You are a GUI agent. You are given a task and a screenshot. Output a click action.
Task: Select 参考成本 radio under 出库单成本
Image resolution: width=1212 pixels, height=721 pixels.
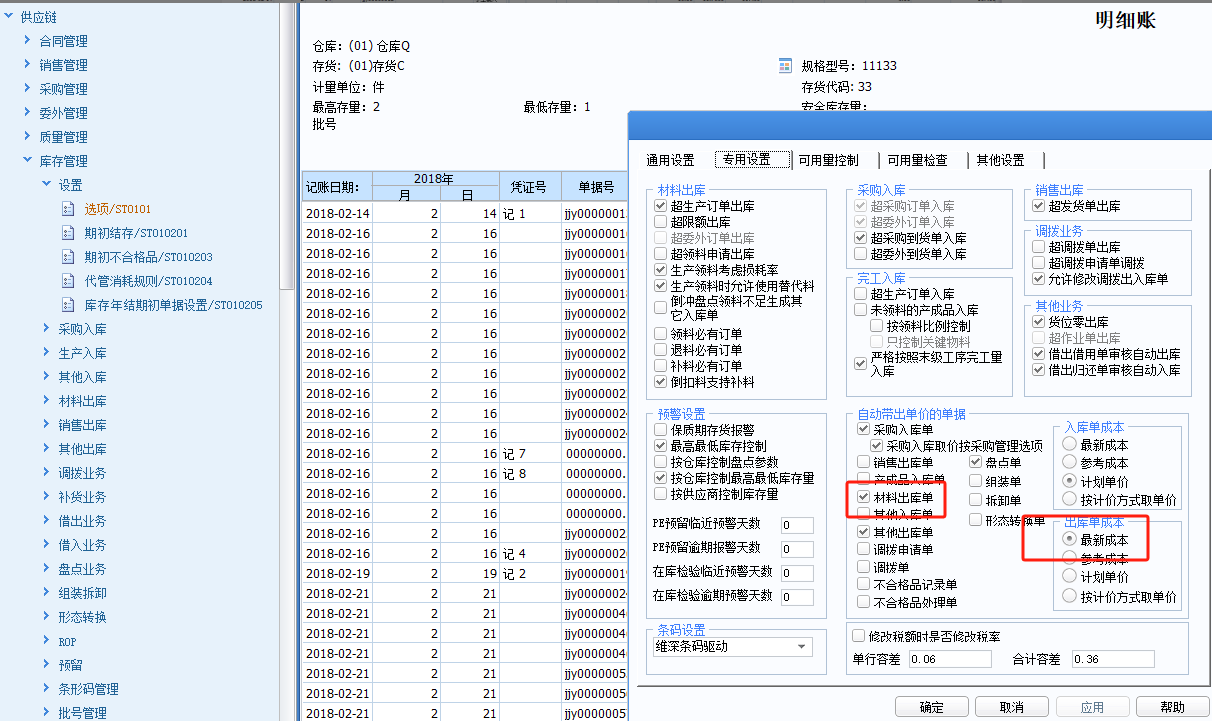(1069, 558)
